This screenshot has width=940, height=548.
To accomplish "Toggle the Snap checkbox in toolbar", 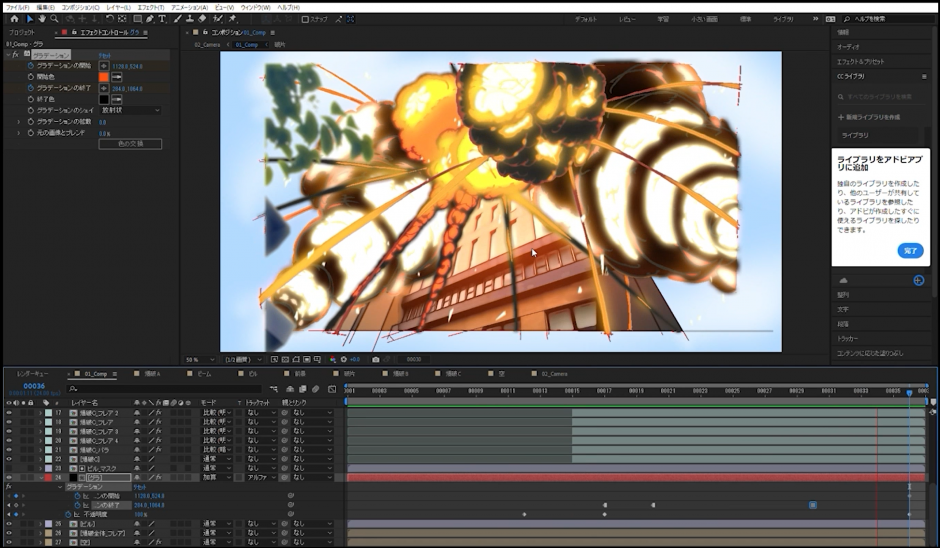I will click(x=305, y=19).
